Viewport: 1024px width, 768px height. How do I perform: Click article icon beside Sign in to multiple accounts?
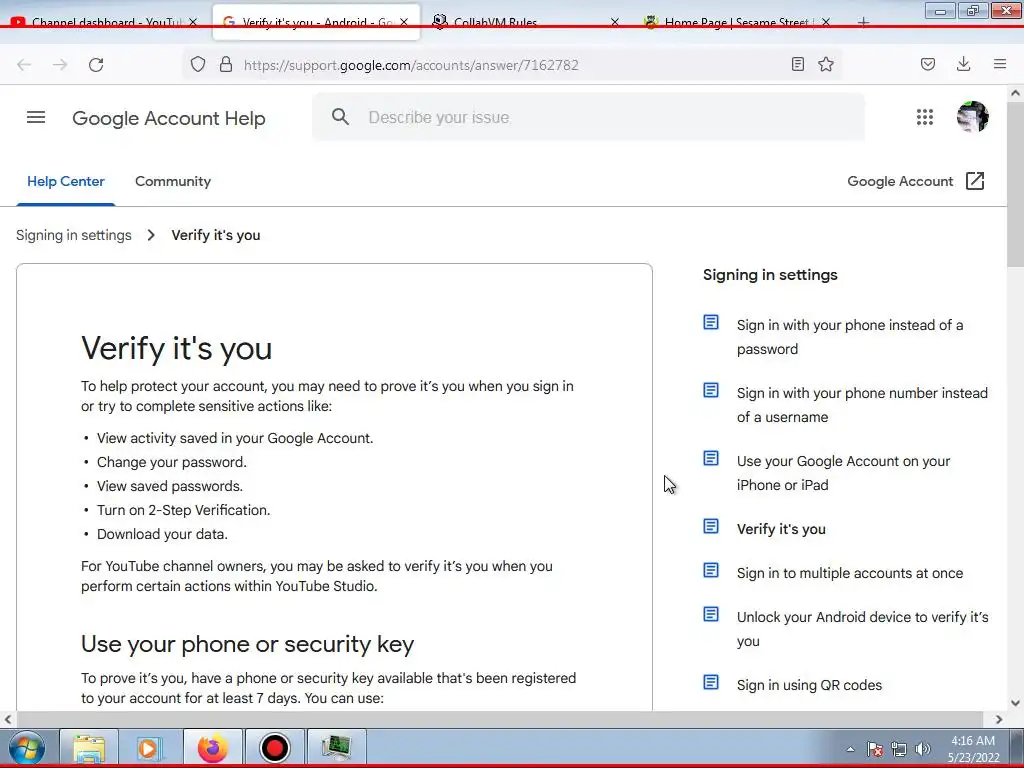711,570
